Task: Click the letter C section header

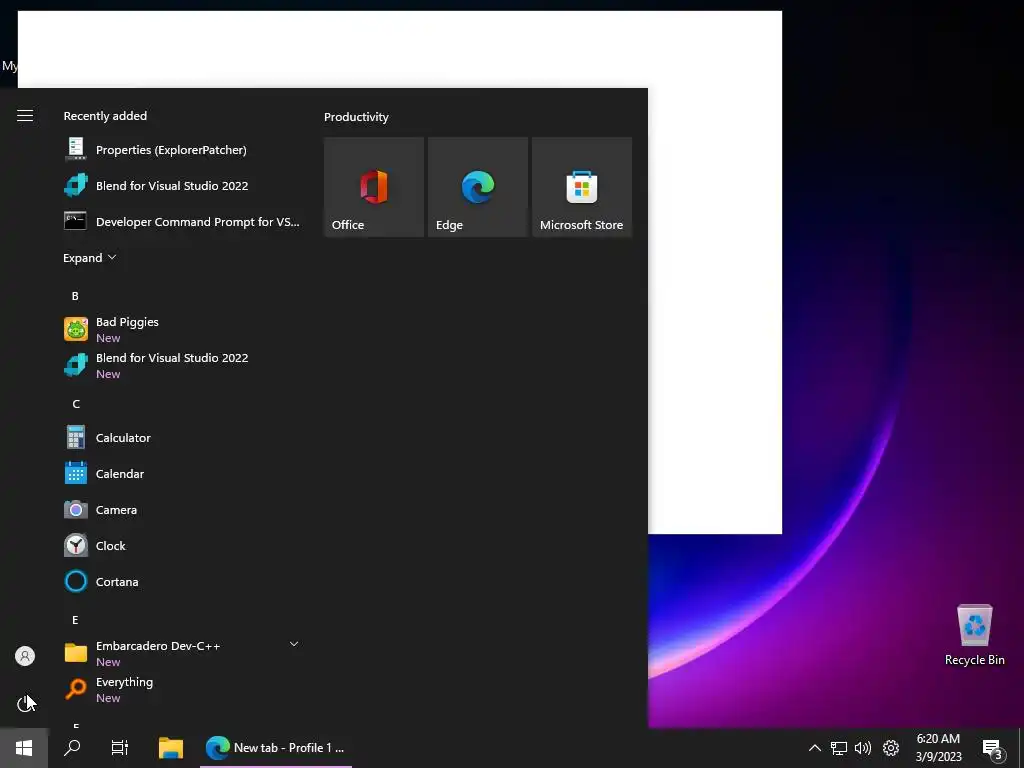Action: [76, 404]
